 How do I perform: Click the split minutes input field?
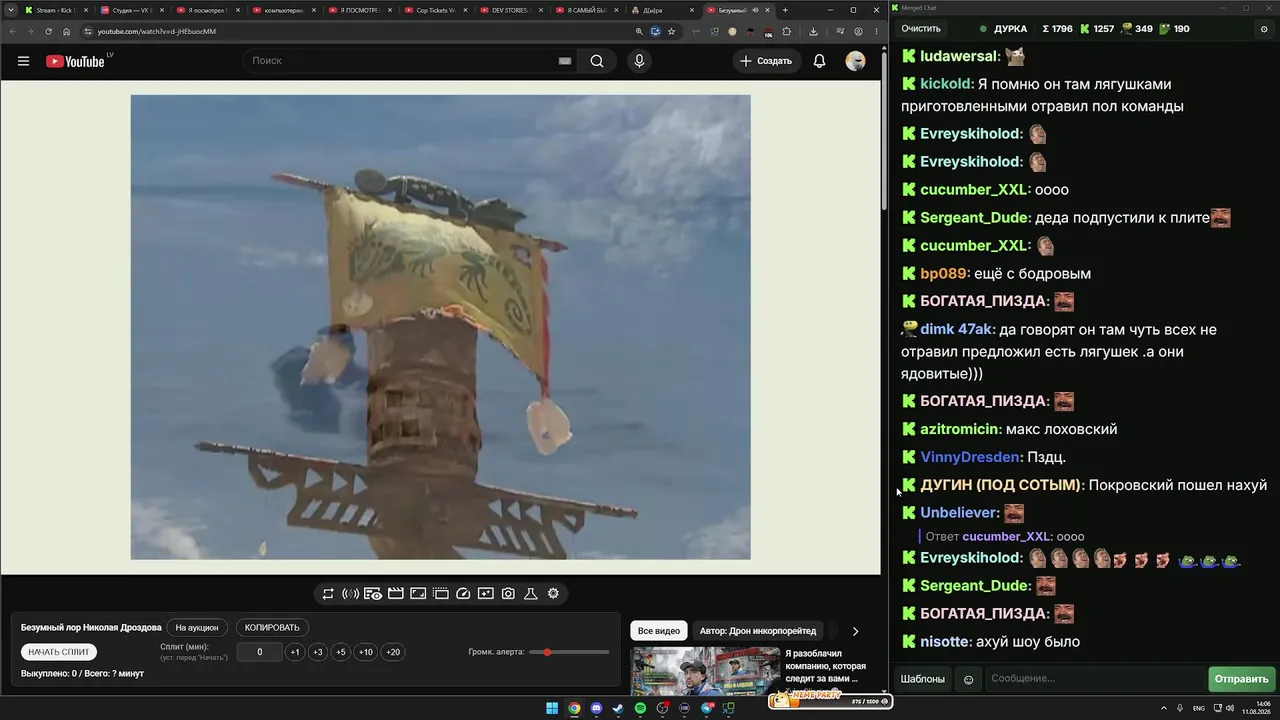point(259,652)
